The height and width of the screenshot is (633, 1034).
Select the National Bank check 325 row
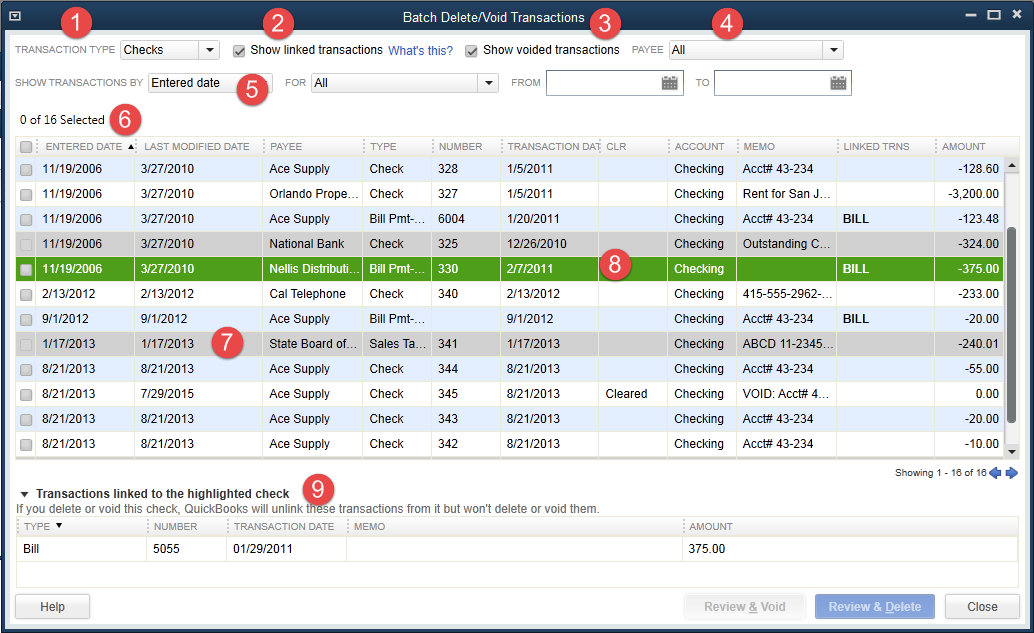coord(509,244)
